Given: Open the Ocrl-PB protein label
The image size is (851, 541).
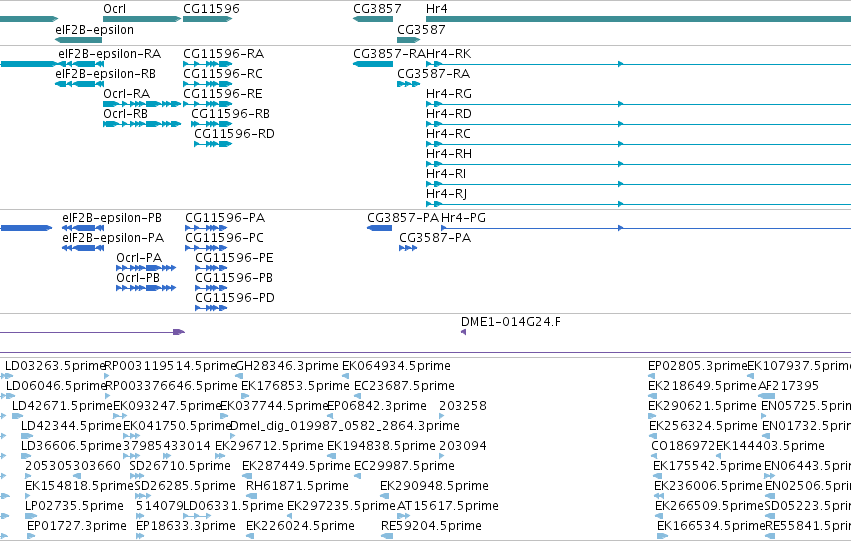Looking at the screenshot, I should click(138, 278).
